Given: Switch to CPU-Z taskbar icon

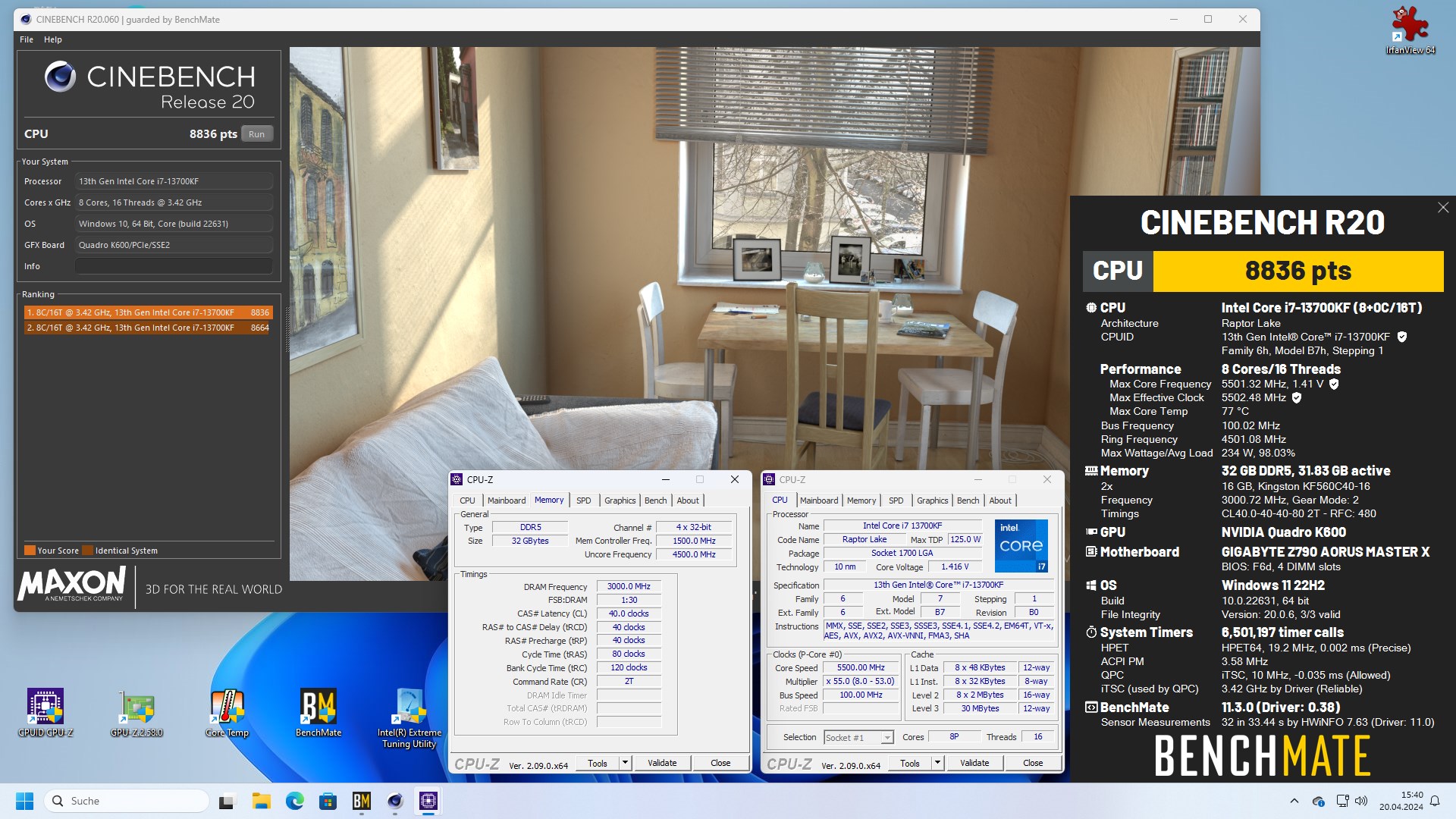Looking at the screenshot, I should click(428, 801).
